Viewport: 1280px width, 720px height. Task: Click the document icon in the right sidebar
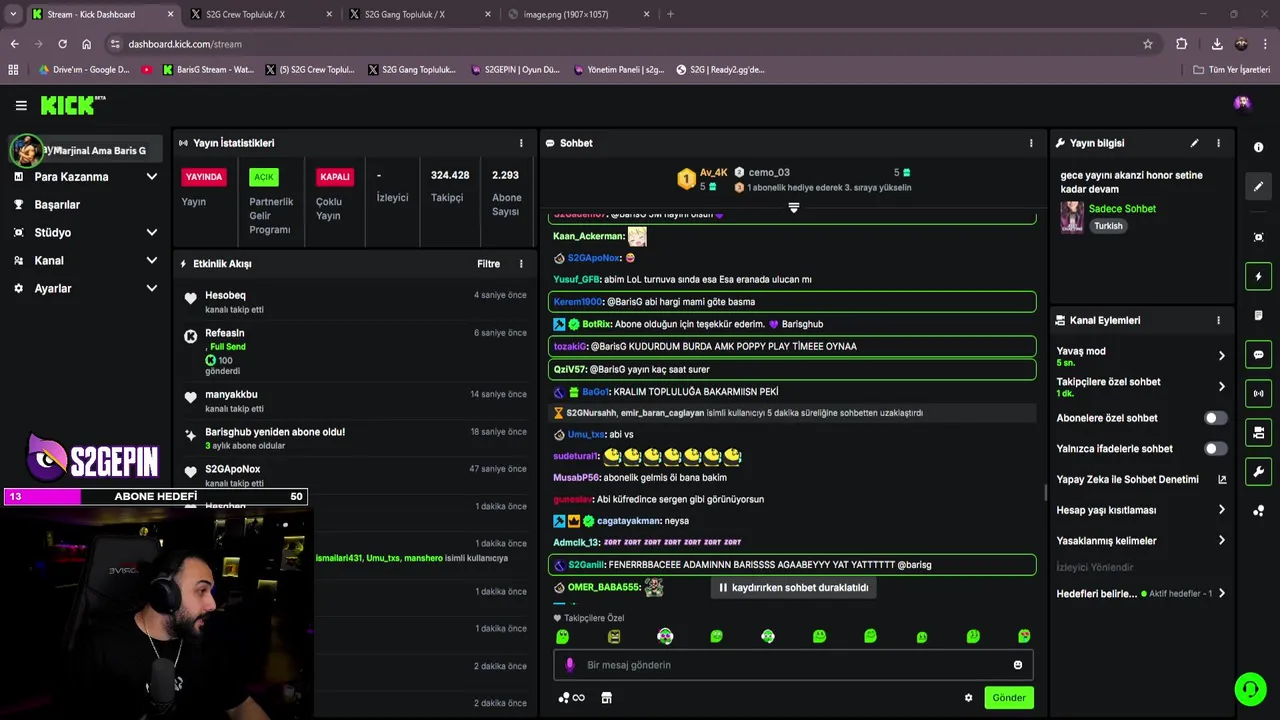(1258, 315)
